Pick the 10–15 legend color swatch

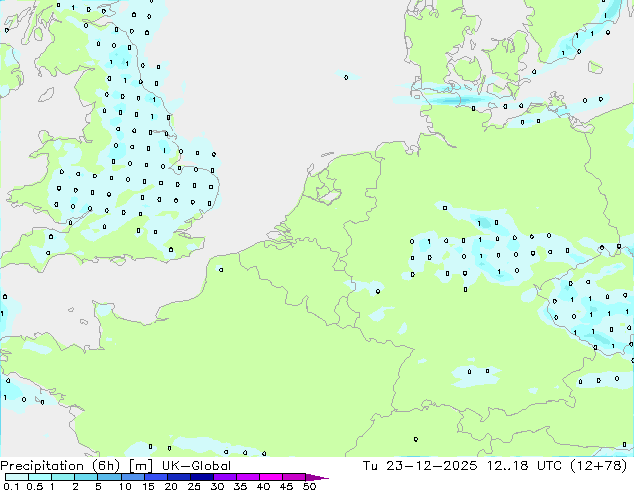click(133, 477)
